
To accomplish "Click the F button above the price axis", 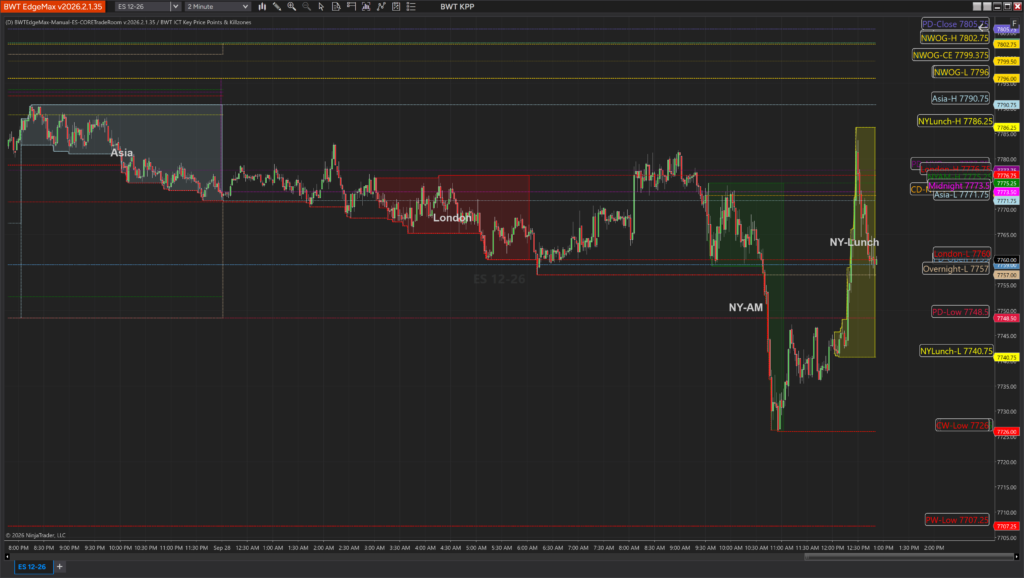I will (x=1014, y=24).
